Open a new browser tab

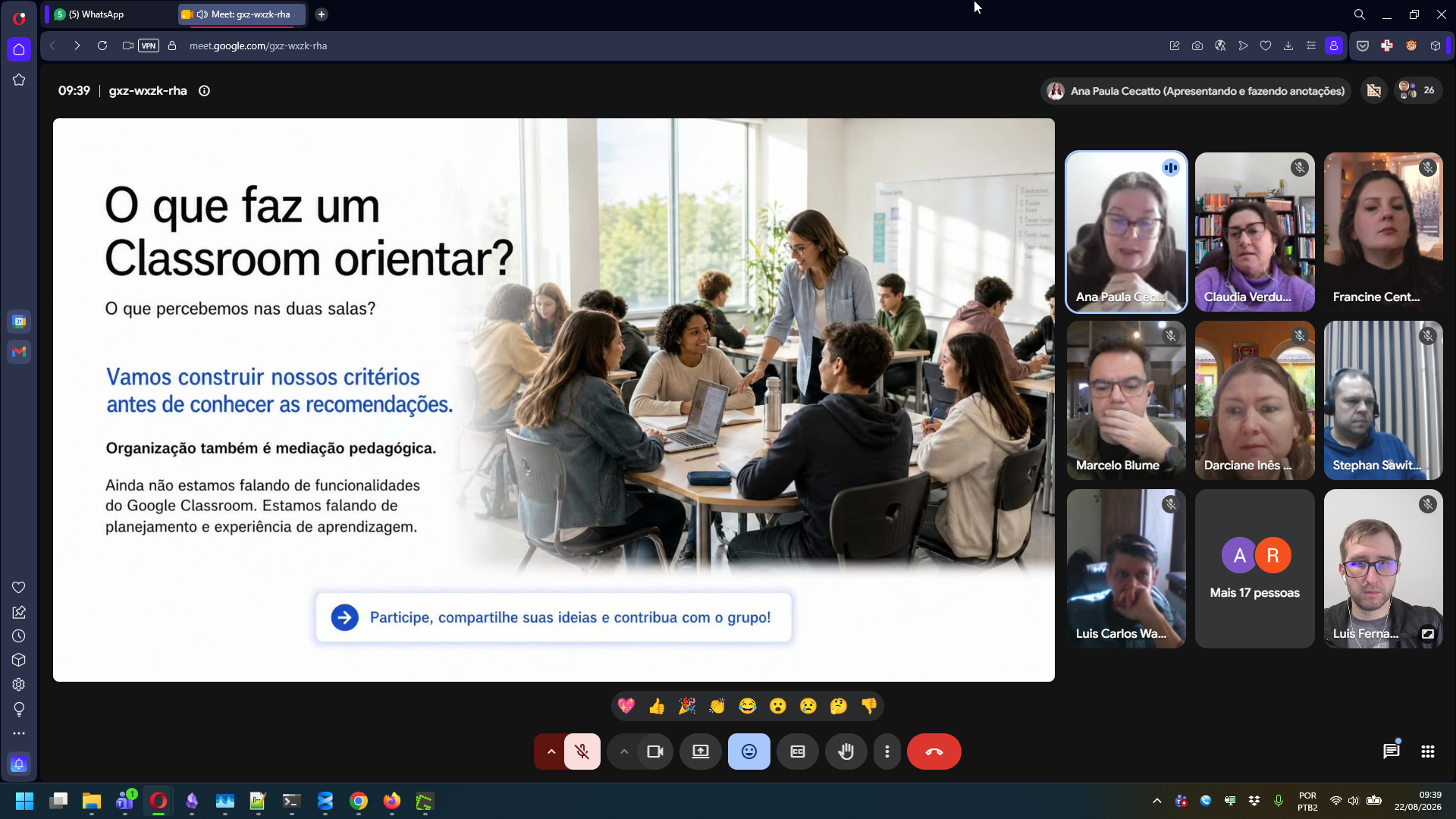point(322,14)
